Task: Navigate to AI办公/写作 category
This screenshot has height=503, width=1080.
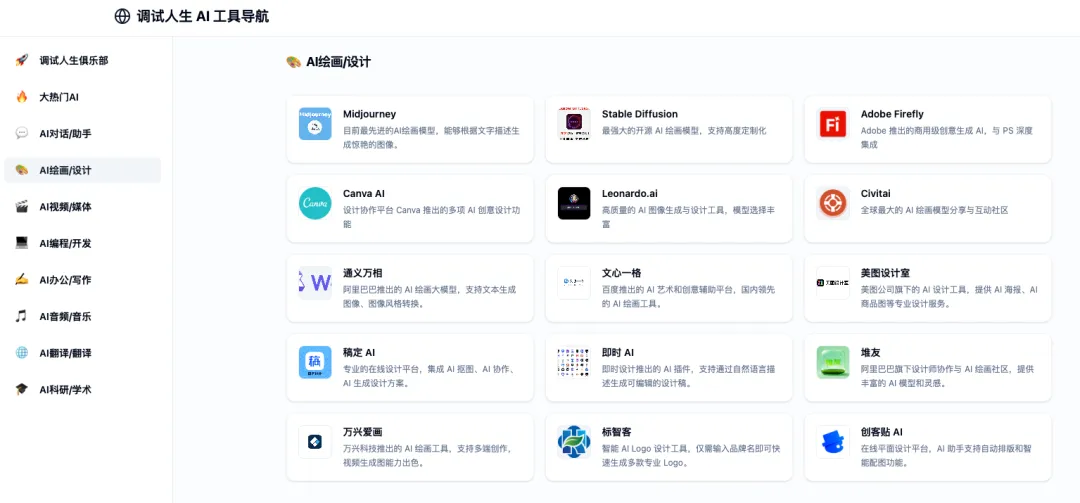Action: 83,280
